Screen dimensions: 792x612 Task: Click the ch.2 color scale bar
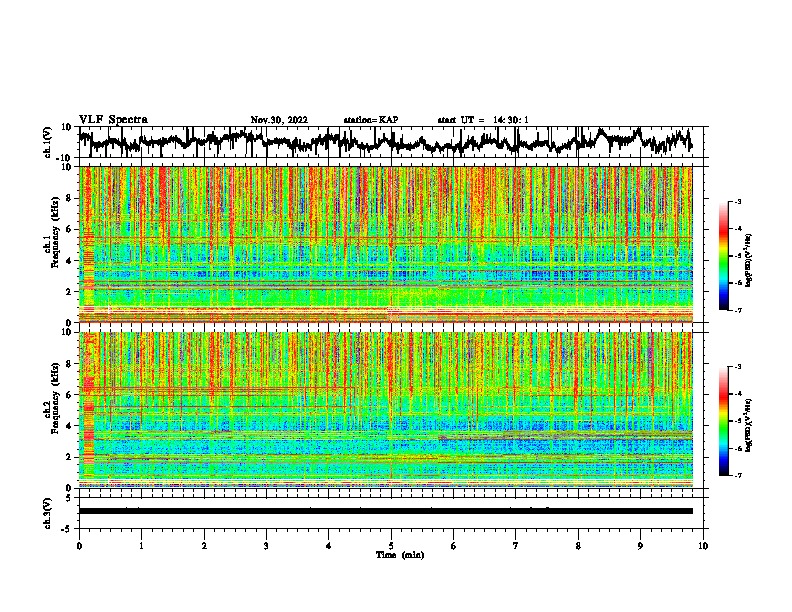click(723, 421)
